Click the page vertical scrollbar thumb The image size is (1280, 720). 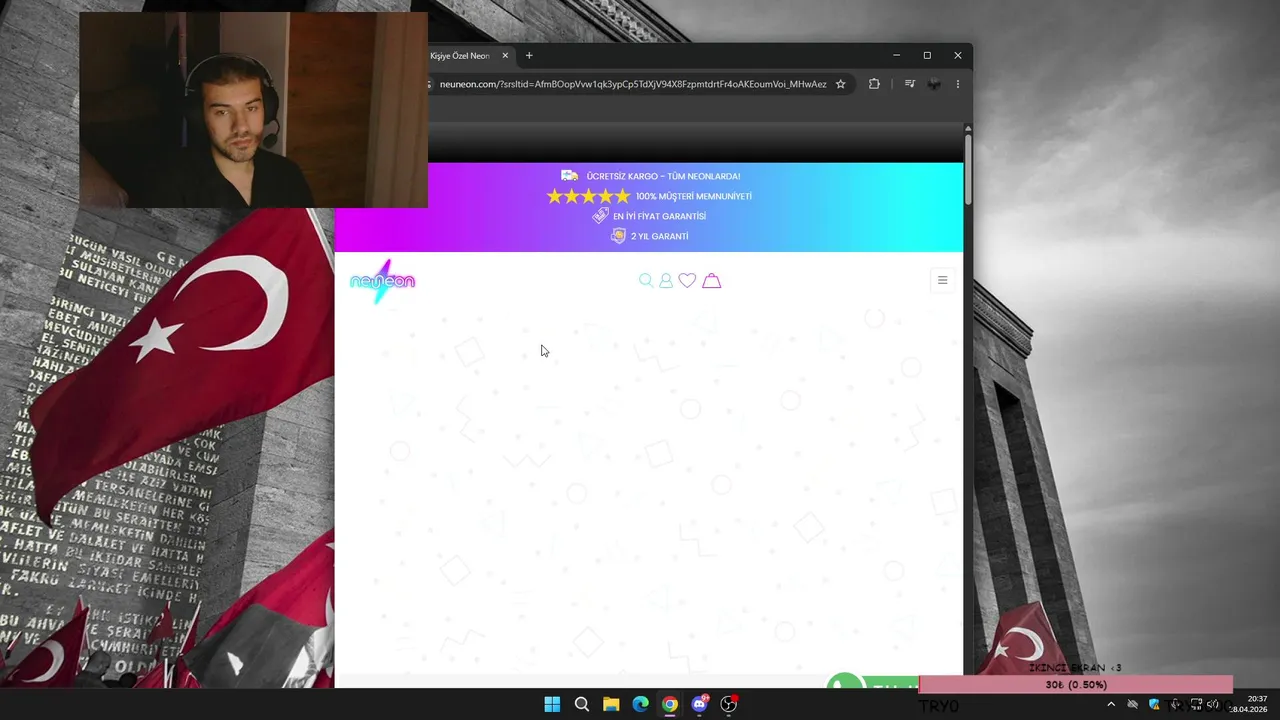coord(968,168)
